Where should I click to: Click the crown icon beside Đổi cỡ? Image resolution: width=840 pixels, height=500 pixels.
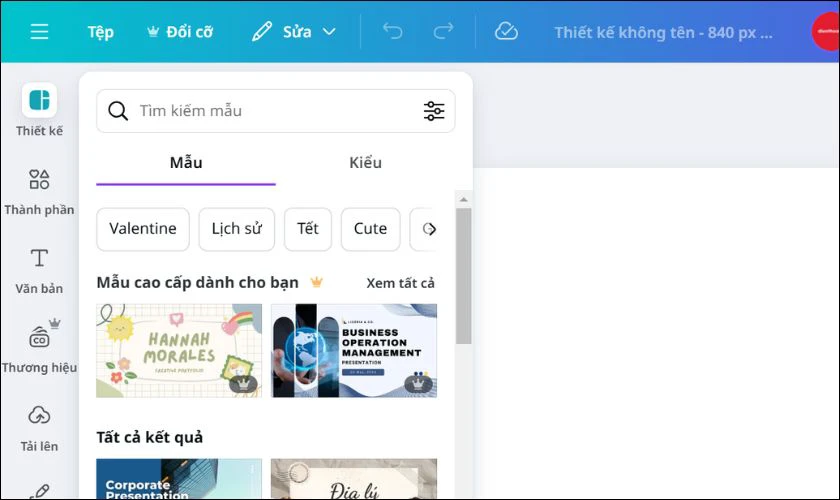[153, 32]
